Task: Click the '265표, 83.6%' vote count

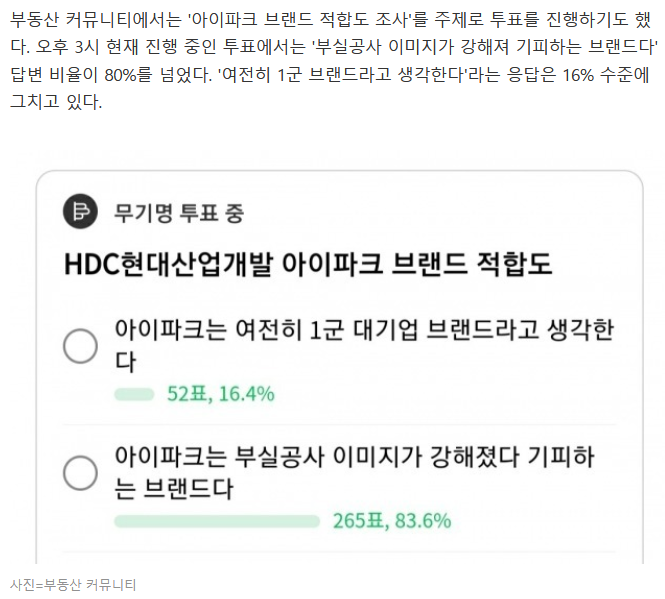Action: (392, 521)
